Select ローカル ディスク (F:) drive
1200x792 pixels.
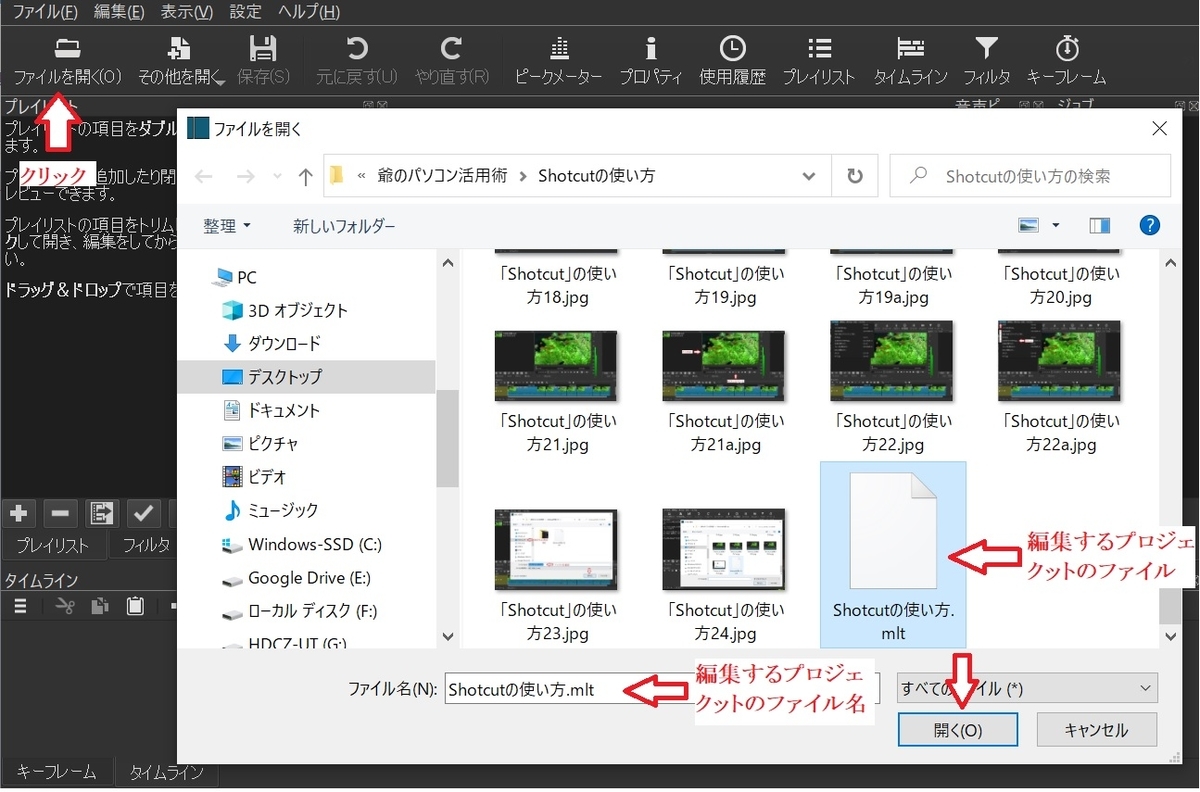pyautogui.click(x=312, y=610)
